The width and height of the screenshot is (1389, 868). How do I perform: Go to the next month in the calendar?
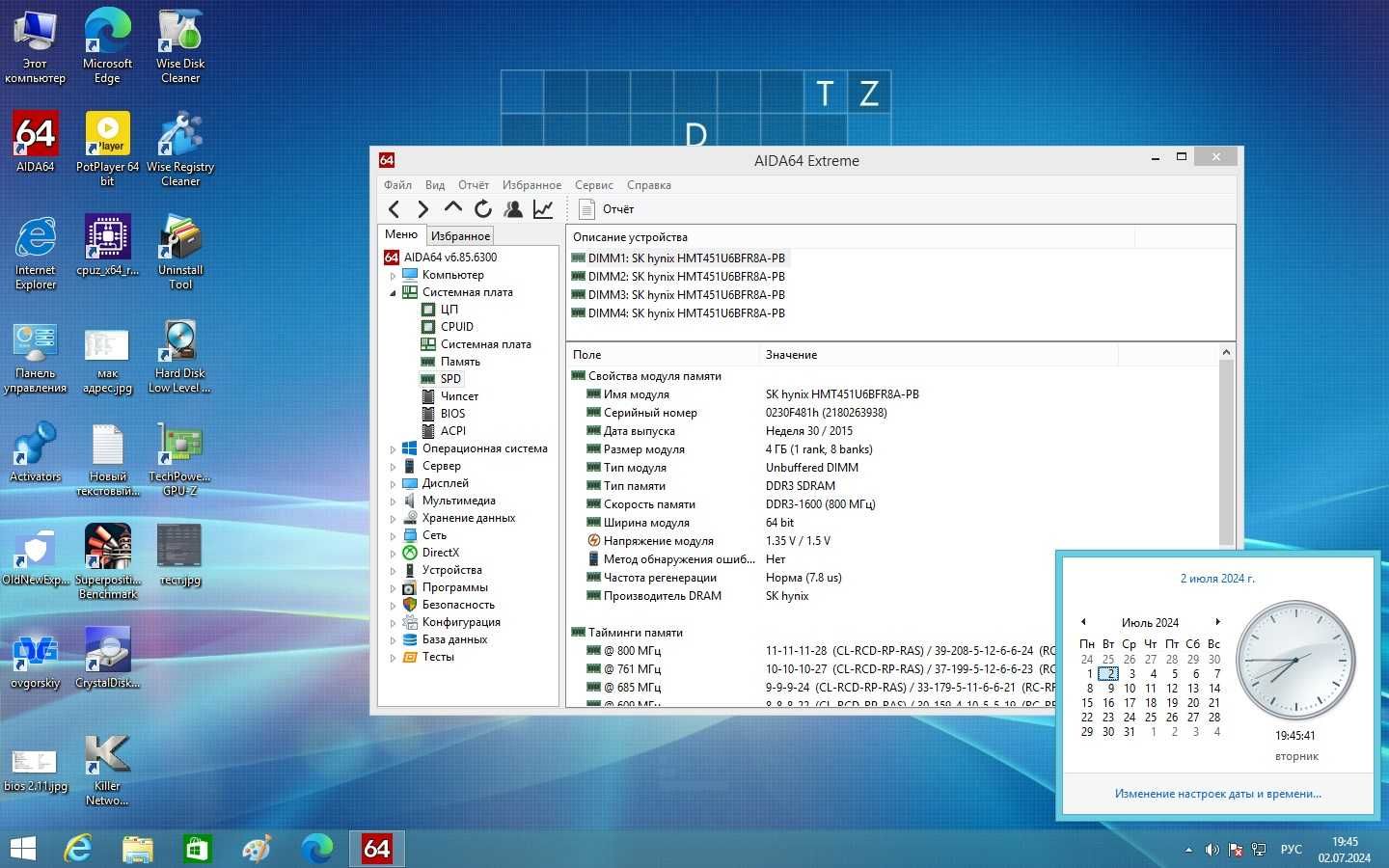pyautogui.click(x=1217, y=622)
